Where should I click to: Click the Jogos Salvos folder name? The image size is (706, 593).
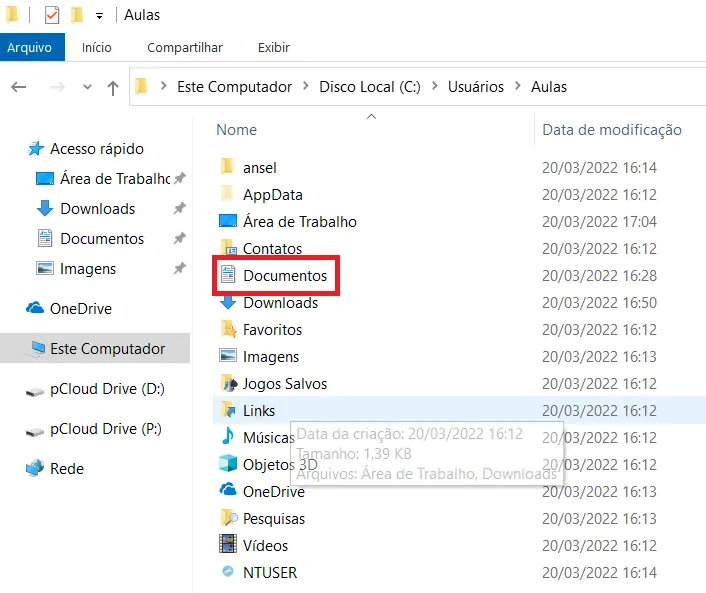[285, 384]
